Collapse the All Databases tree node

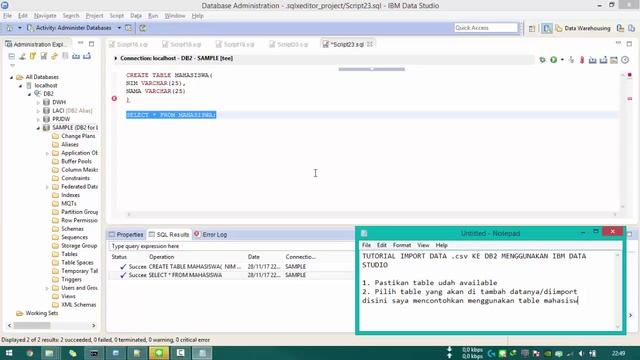pos(11,77)
